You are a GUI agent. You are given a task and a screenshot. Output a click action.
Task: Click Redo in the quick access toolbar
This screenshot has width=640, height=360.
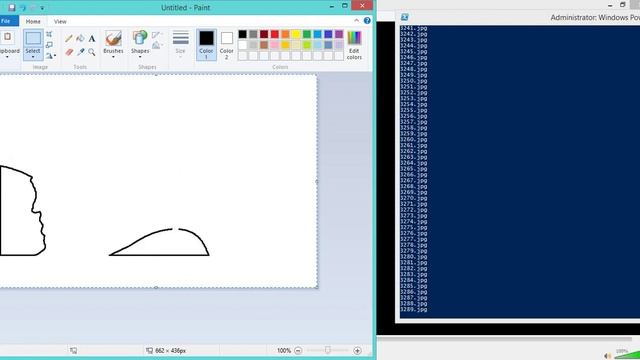(x=33, y=7)
